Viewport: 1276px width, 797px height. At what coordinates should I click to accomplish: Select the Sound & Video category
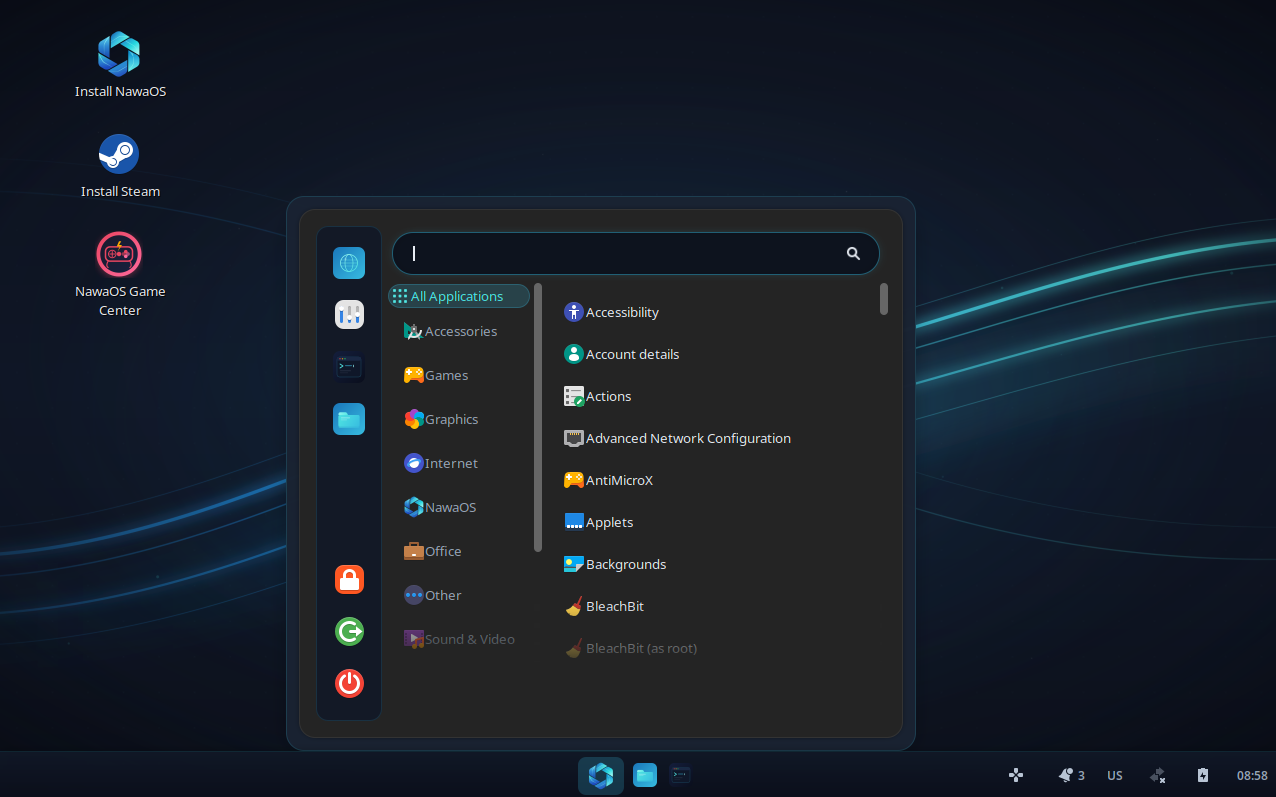coord(459,639)
